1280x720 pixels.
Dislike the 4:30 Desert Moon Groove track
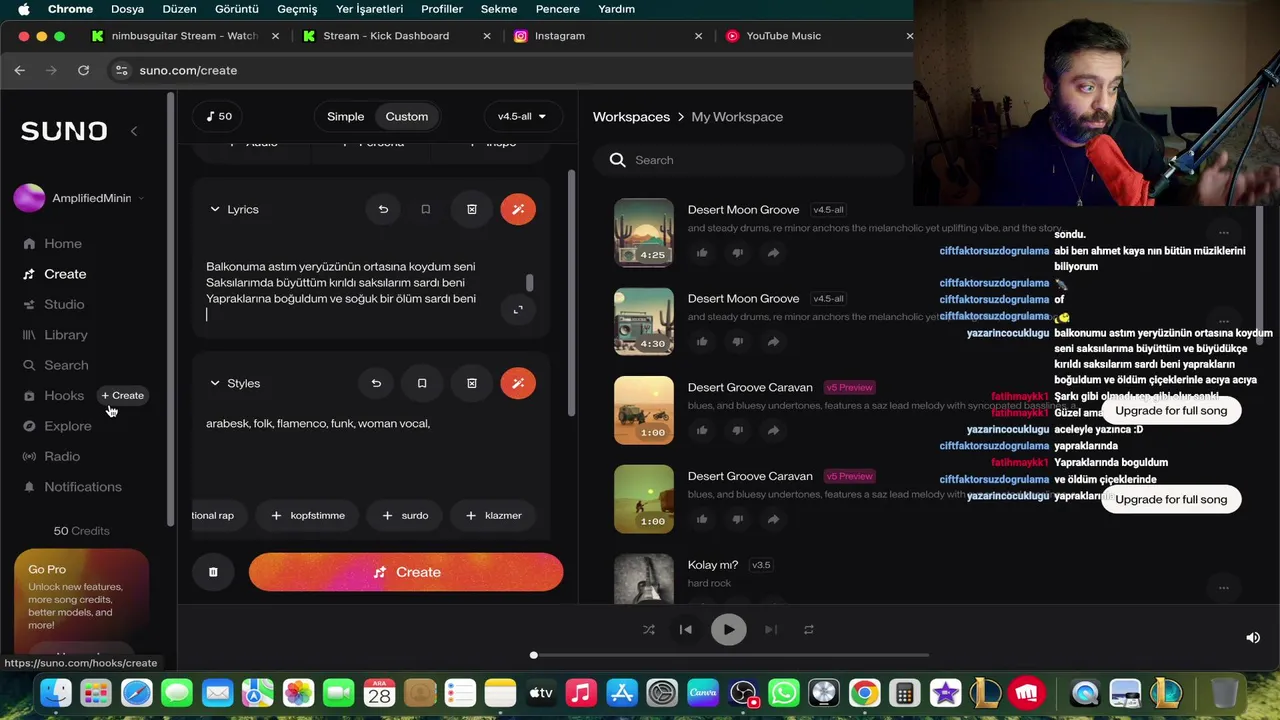click(x=738, y=342)
